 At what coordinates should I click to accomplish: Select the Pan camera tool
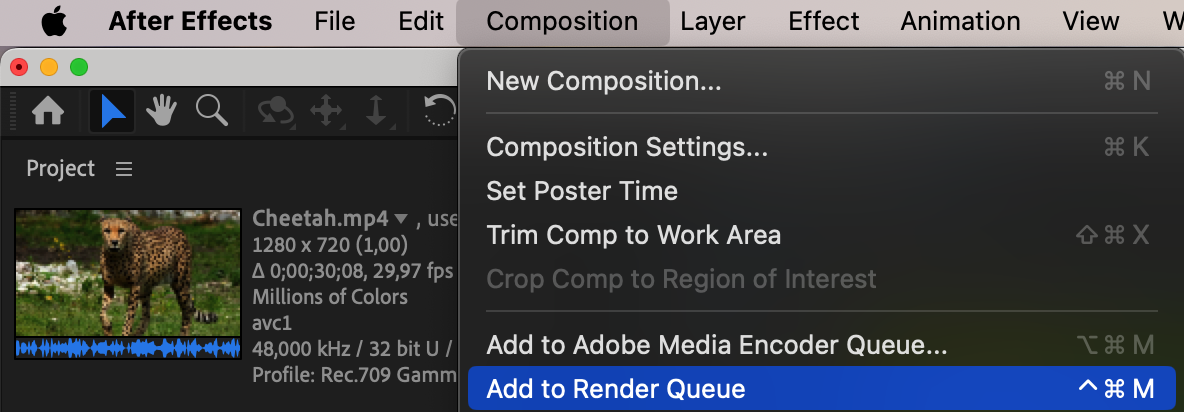click(327, 112)
